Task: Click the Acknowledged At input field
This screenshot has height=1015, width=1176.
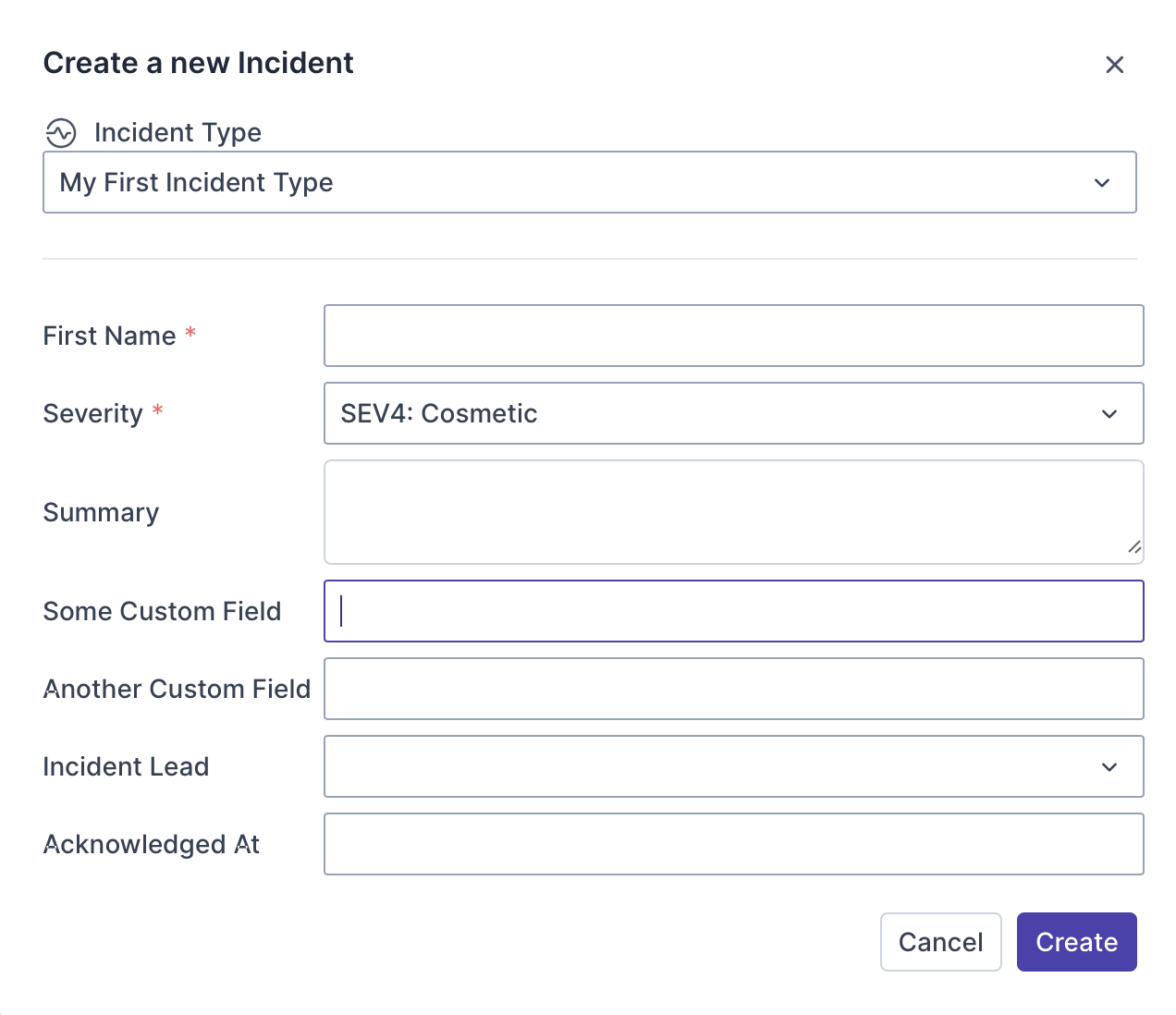Action: click(x=733, y=844)
